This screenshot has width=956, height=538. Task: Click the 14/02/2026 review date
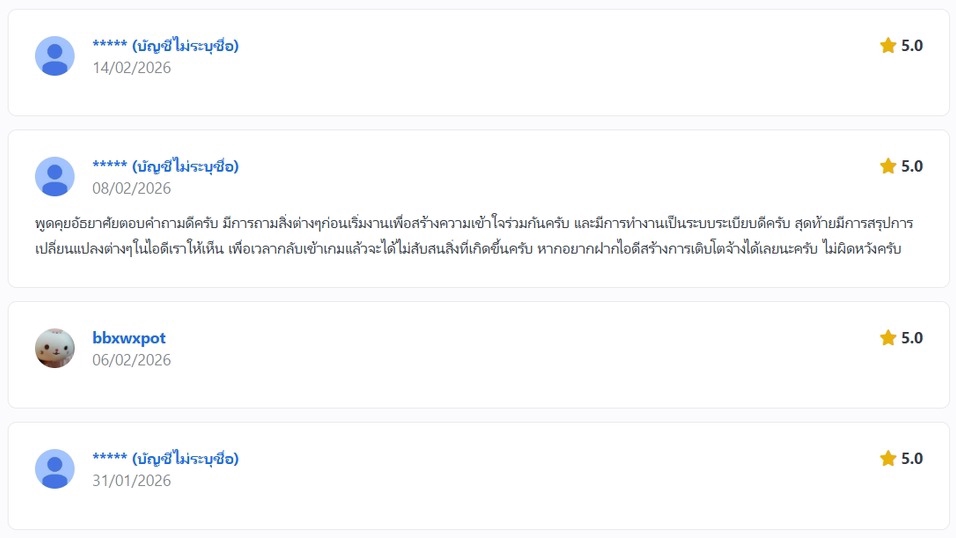(x=131, y=68)
